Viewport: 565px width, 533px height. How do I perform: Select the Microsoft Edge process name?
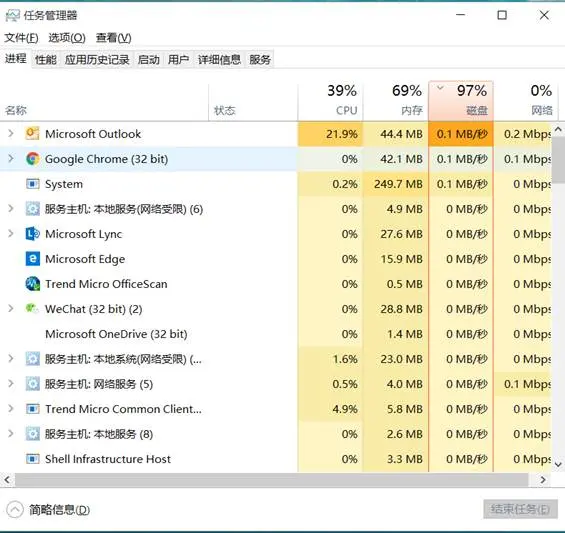(x=85, y=259)
